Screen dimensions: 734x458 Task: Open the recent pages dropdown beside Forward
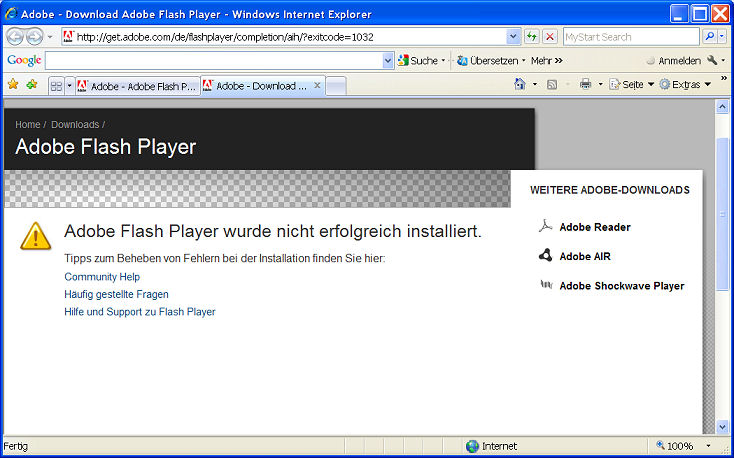(51, 37)
